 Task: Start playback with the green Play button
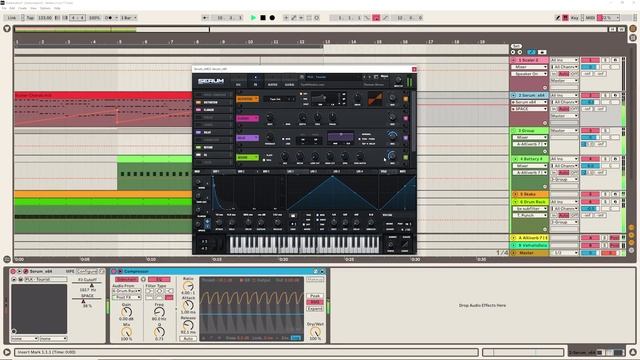(x=253, y=18)
